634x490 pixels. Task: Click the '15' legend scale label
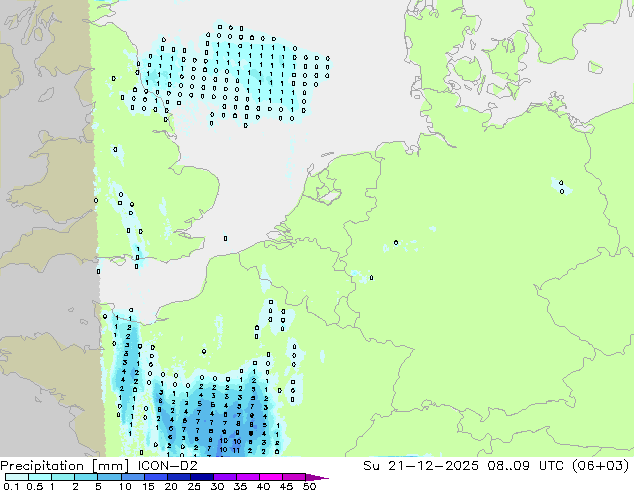(148, 486)
